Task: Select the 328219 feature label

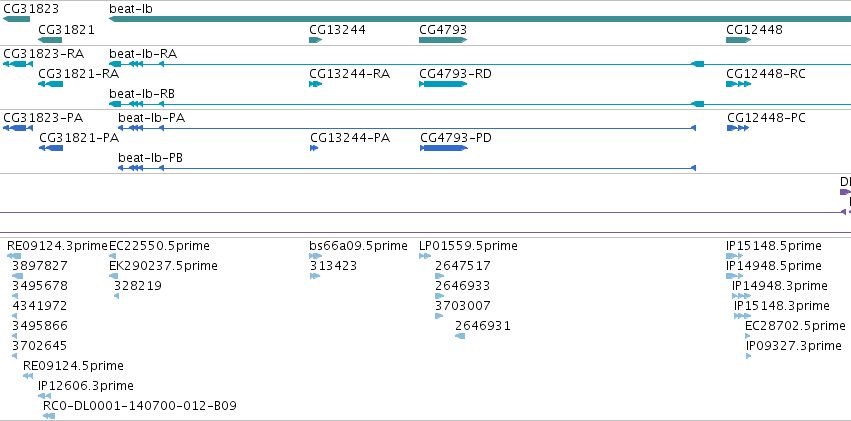Action: click(138, 286)
